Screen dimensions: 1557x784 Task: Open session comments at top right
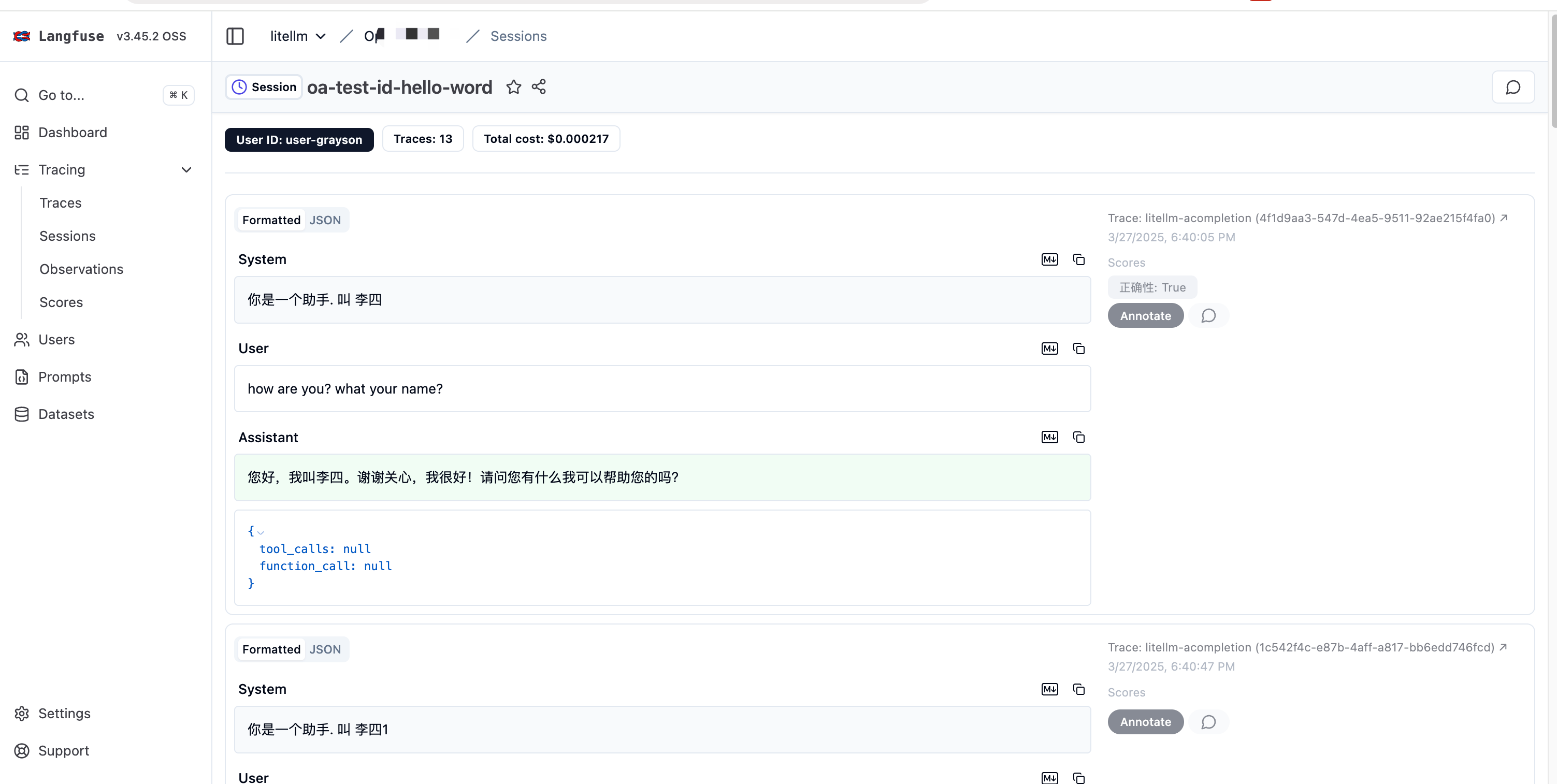click(1513, 88)
